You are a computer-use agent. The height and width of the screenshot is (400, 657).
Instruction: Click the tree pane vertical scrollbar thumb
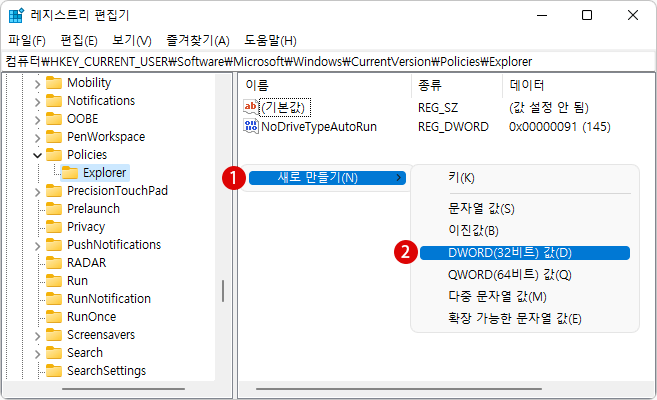(x=223, y=291)
